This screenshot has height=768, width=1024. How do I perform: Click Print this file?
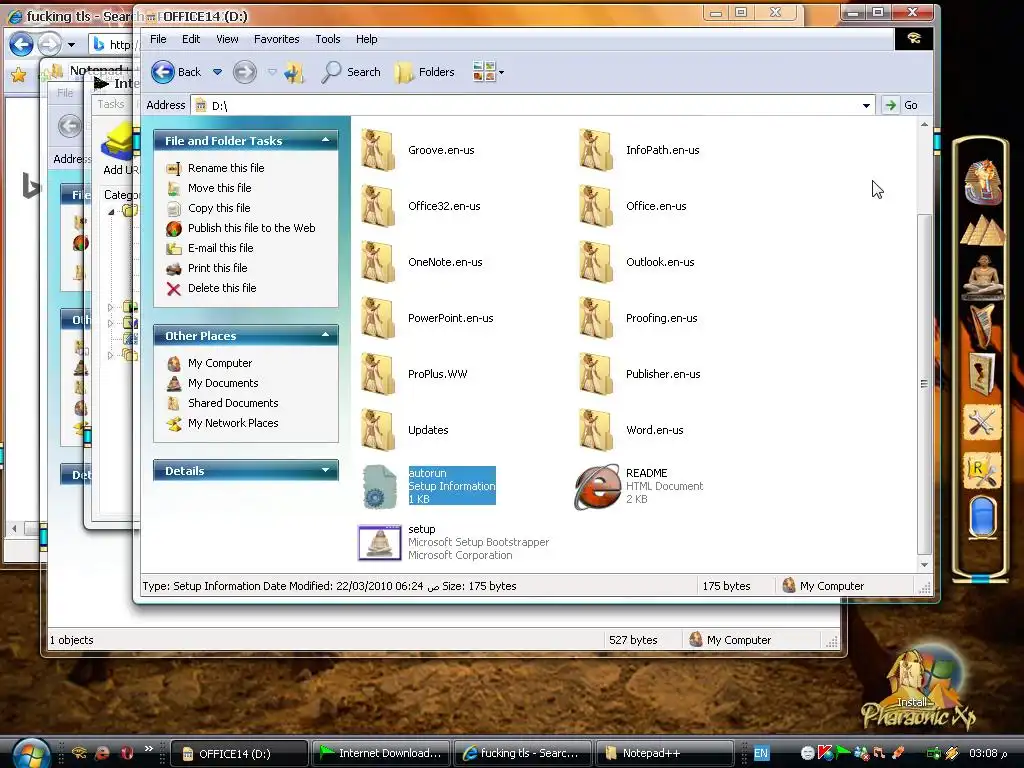pyautogui.click(x=217, y=268)
